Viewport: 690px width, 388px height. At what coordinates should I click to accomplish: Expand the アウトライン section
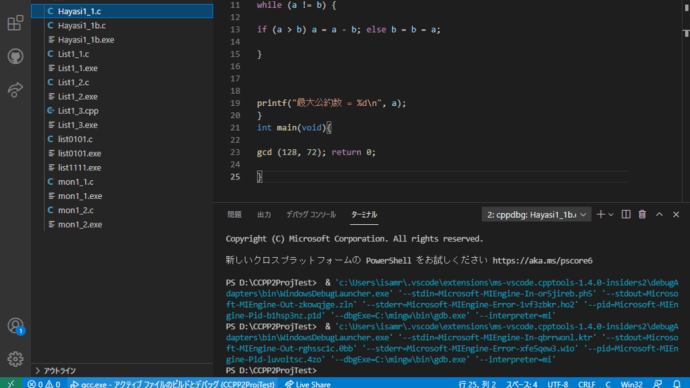click(x=122, y=370)
